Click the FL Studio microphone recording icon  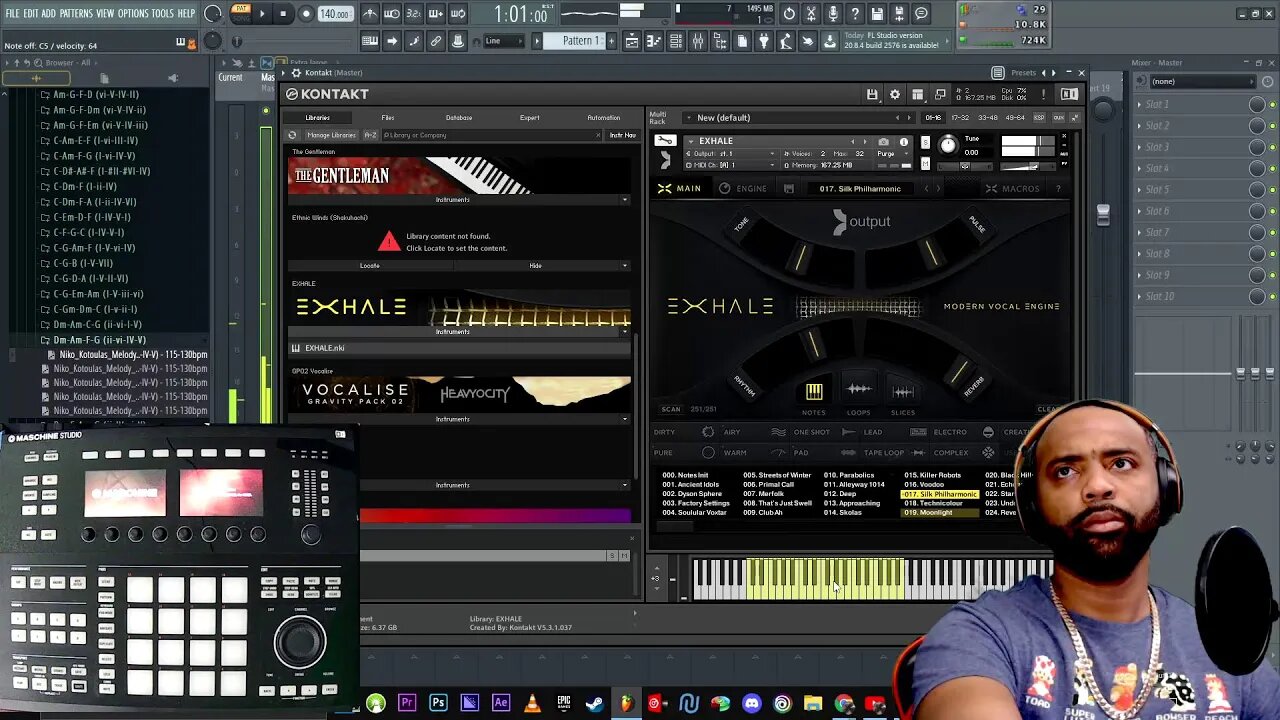coord(833,14)
